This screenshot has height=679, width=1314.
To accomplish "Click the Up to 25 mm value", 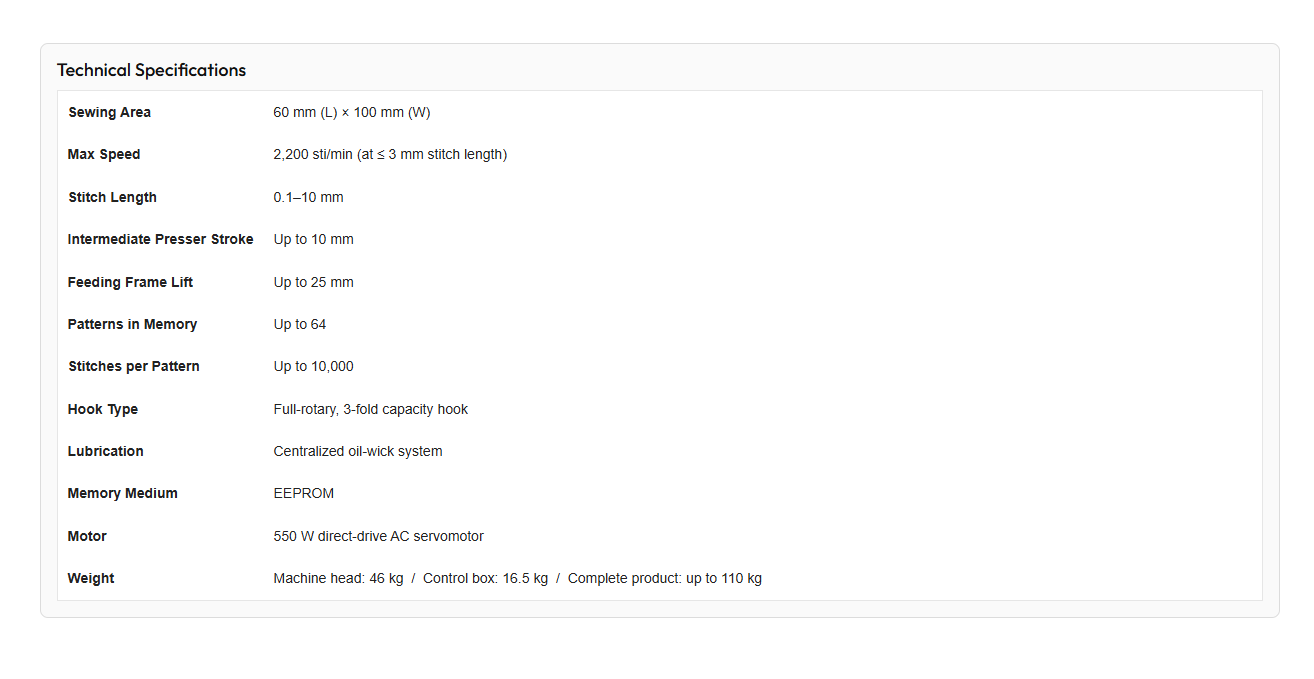I will coord(313,282).
